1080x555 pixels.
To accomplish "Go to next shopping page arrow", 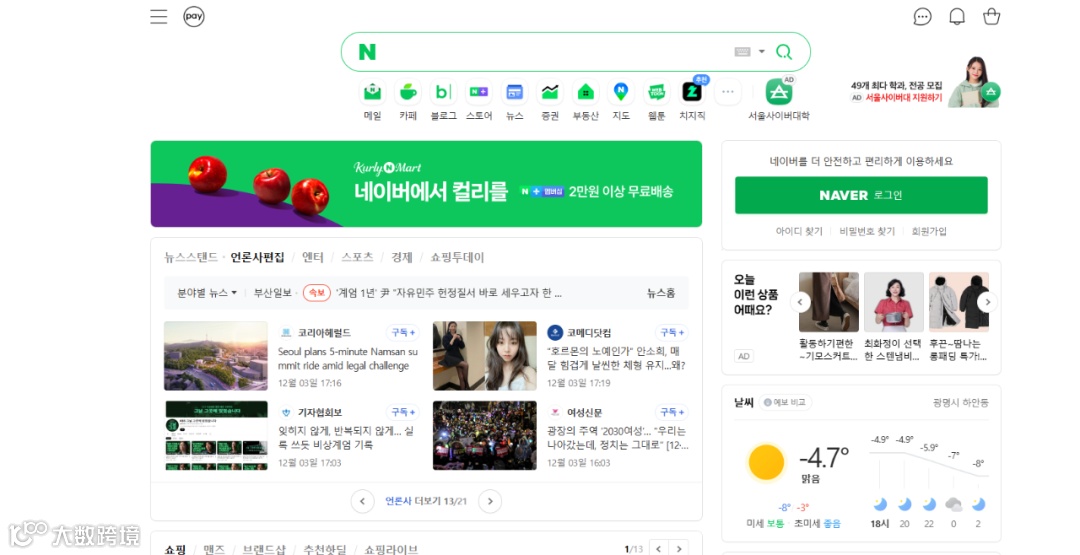I will pyautogui.click(x=679, y=549).
